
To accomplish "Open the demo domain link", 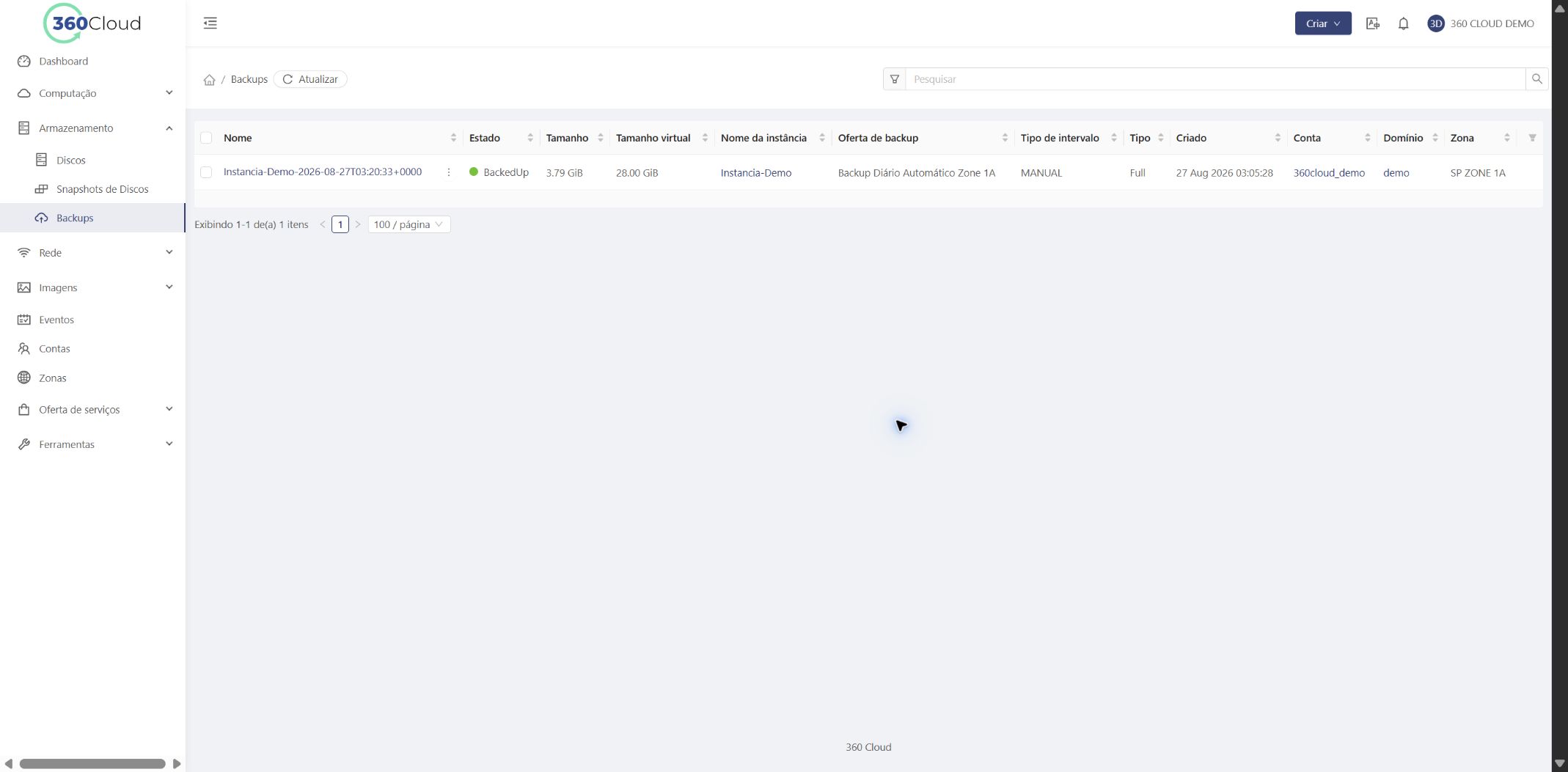I will point(1396,173).
